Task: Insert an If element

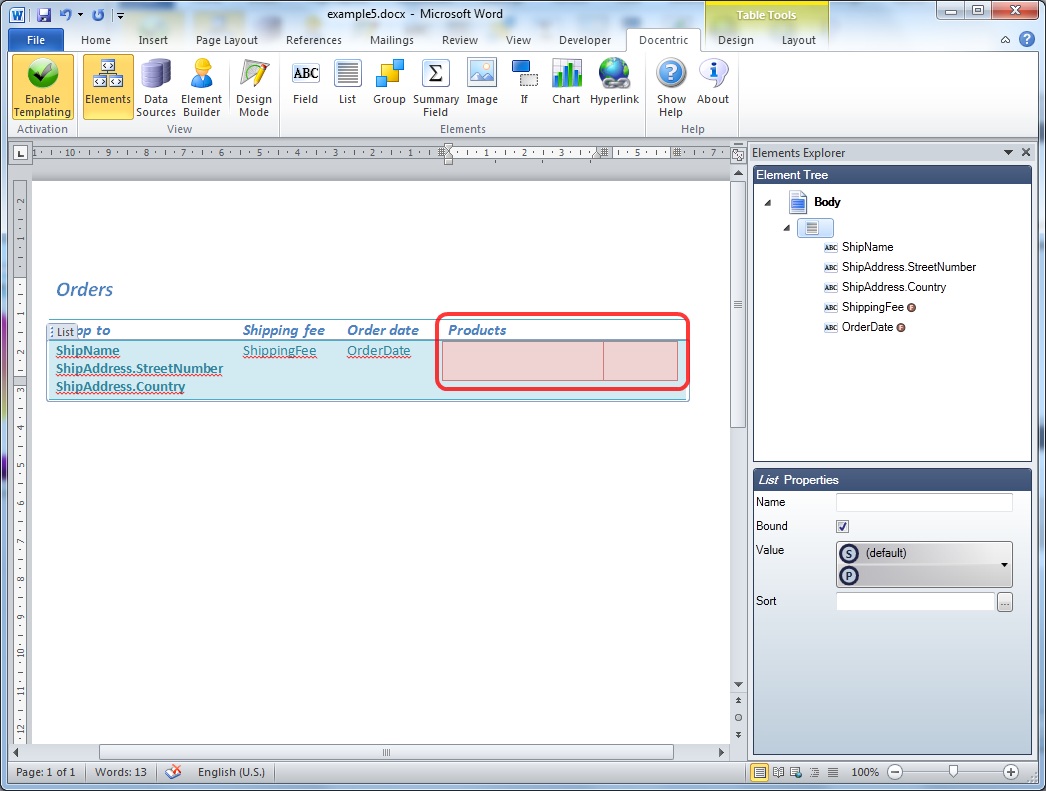Action: pos(524,87)
